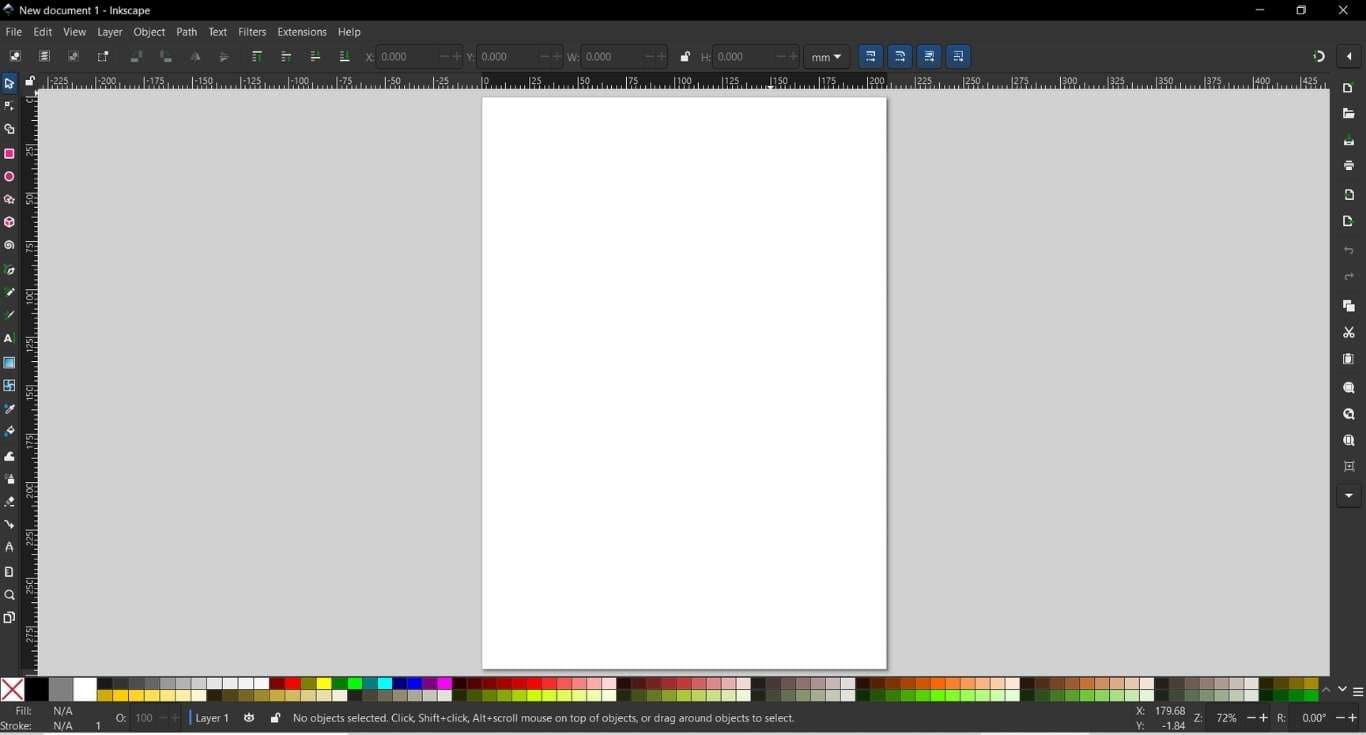The height and width of the screenshot is (735, 1366).
Task: Pick the Eraser tool
Action: [x=9, y=502]
